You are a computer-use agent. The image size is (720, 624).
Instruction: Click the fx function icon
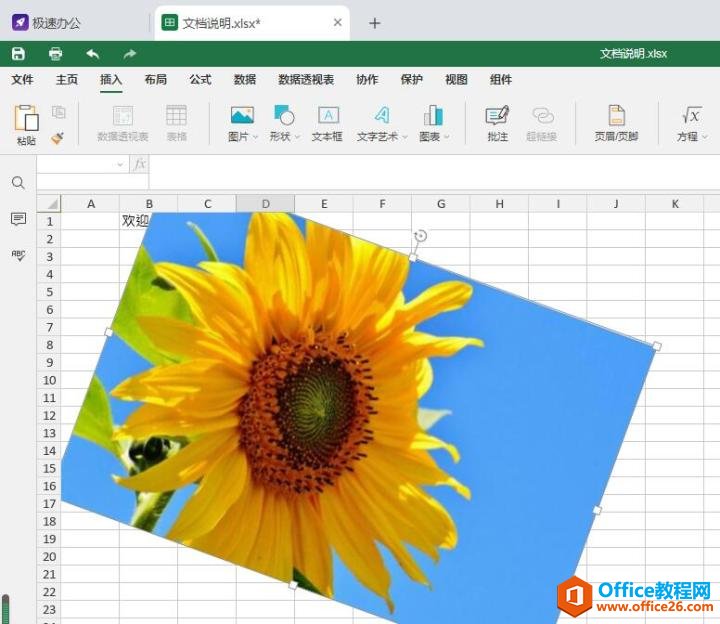point(140,164)
